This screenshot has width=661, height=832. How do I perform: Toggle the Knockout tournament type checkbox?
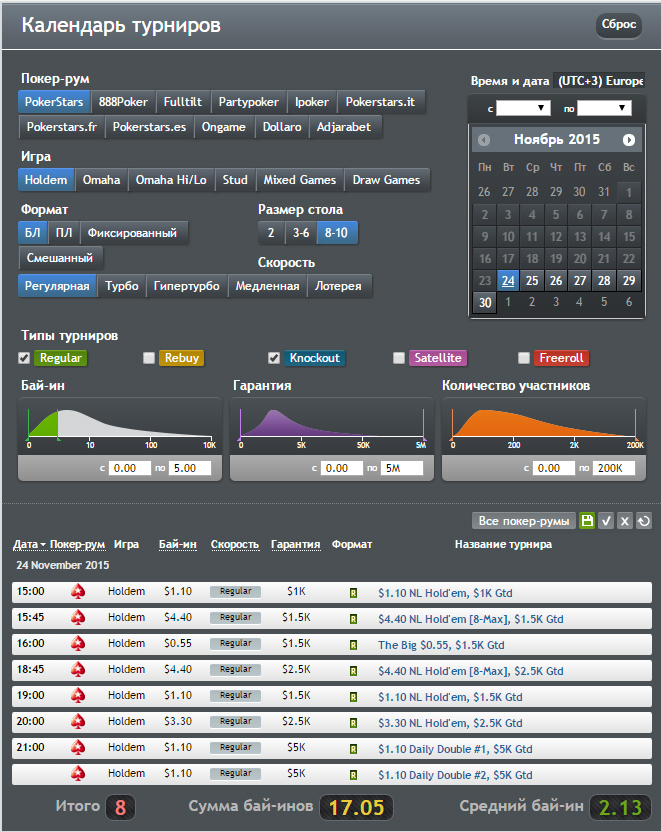(274, 358)
